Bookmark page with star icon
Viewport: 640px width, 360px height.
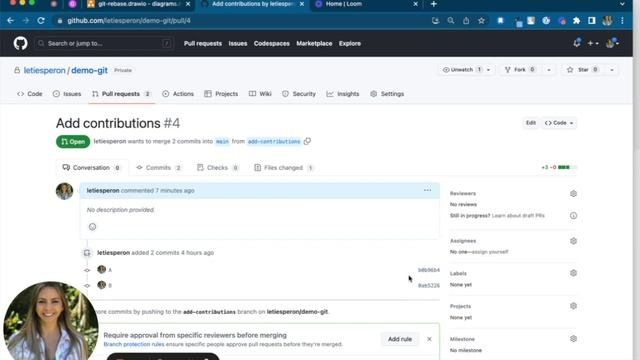click(x=482, y=20)
